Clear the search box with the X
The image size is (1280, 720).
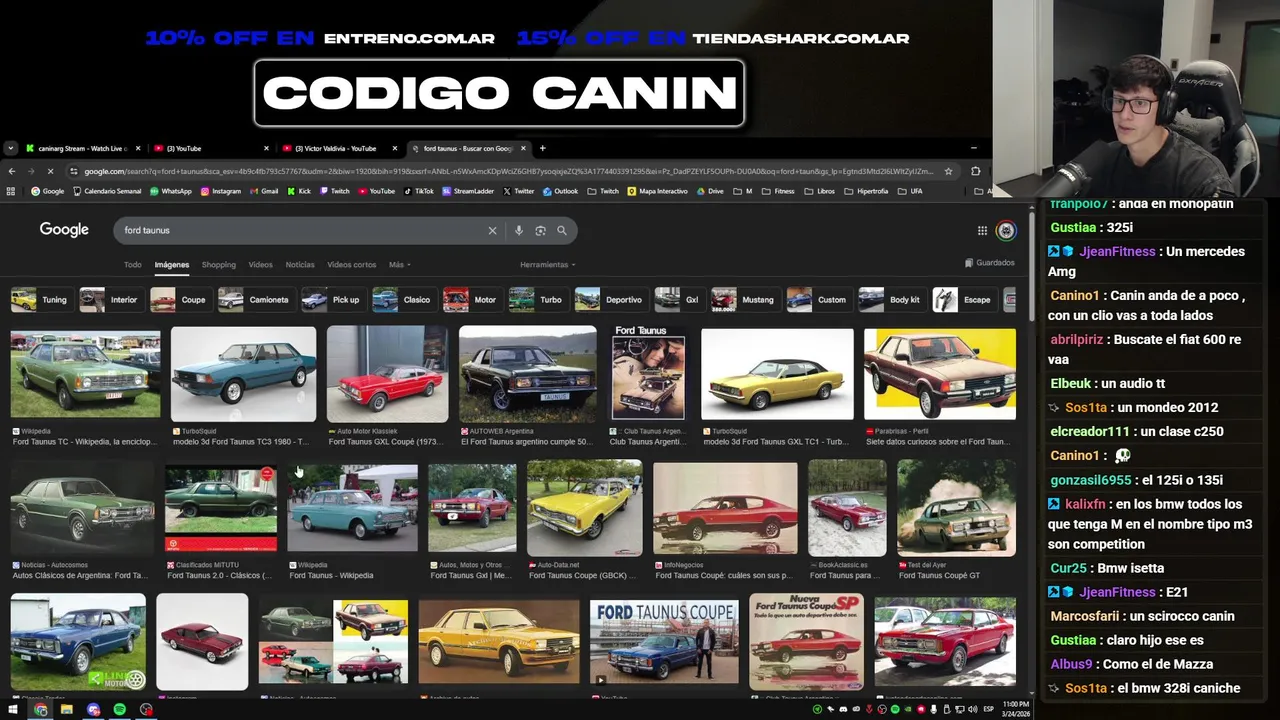tap(492, 230)
